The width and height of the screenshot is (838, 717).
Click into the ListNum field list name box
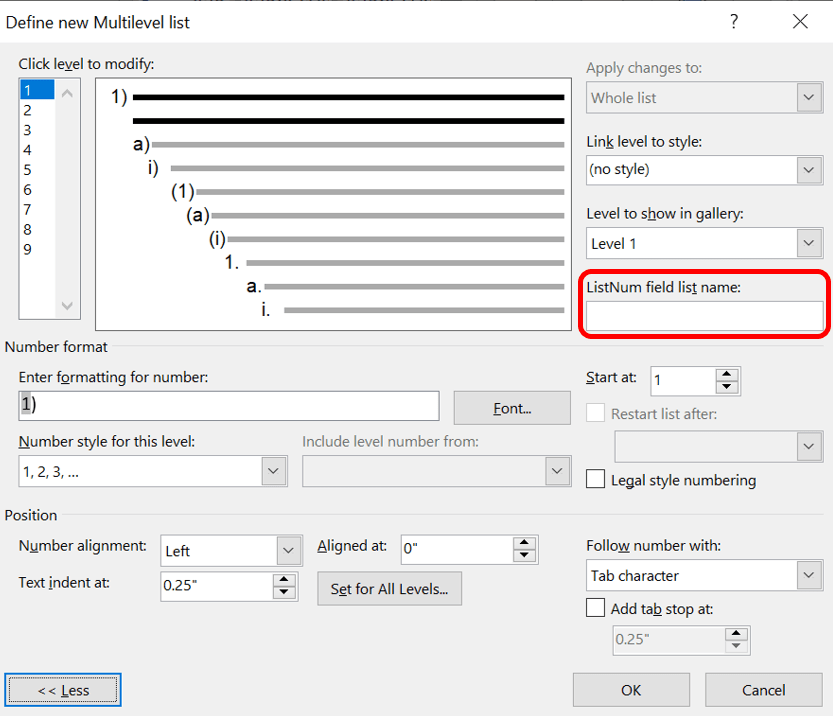click(704, 317)
